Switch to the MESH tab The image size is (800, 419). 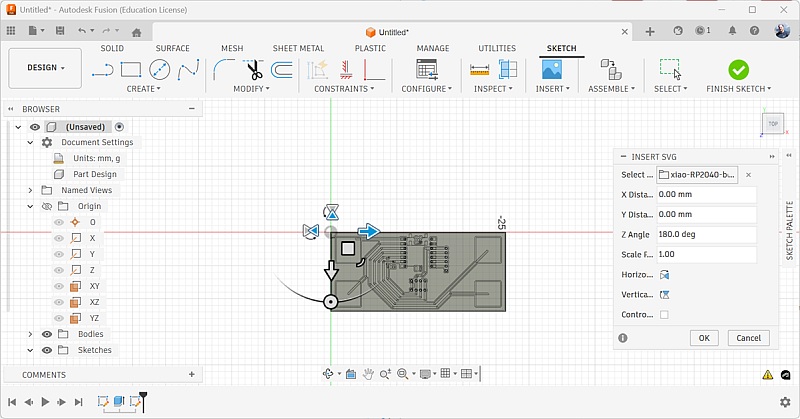point(232,48)
